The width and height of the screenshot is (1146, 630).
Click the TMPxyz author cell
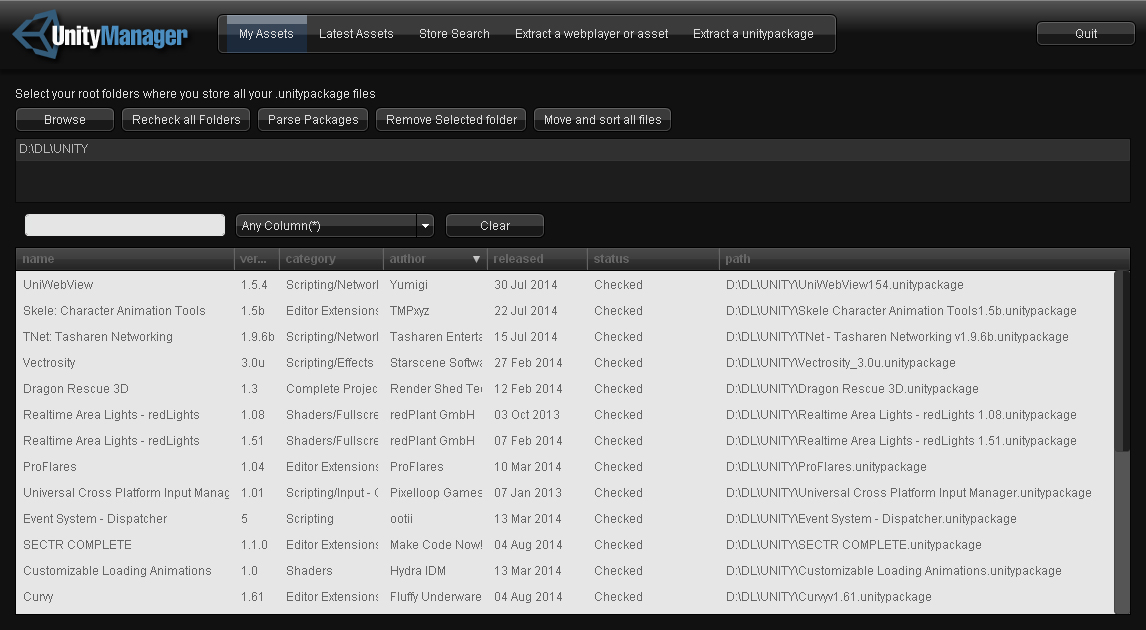point(409,311)
